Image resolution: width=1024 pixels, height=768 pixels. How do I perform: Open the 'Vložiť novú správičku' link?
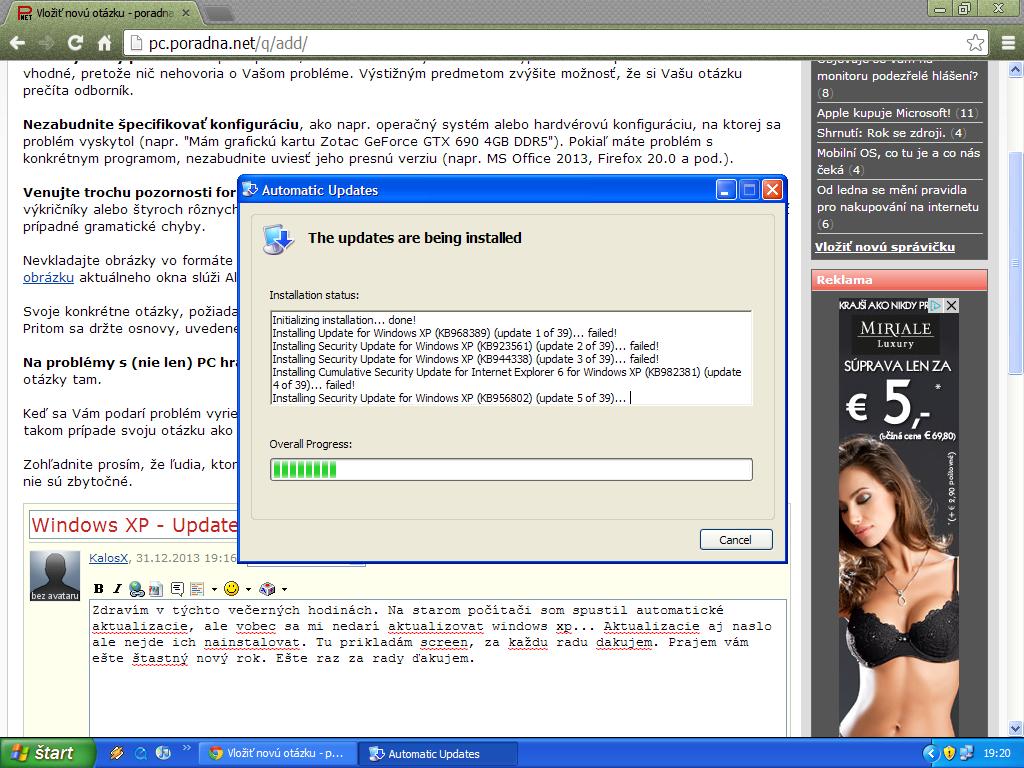pos(885,247)
